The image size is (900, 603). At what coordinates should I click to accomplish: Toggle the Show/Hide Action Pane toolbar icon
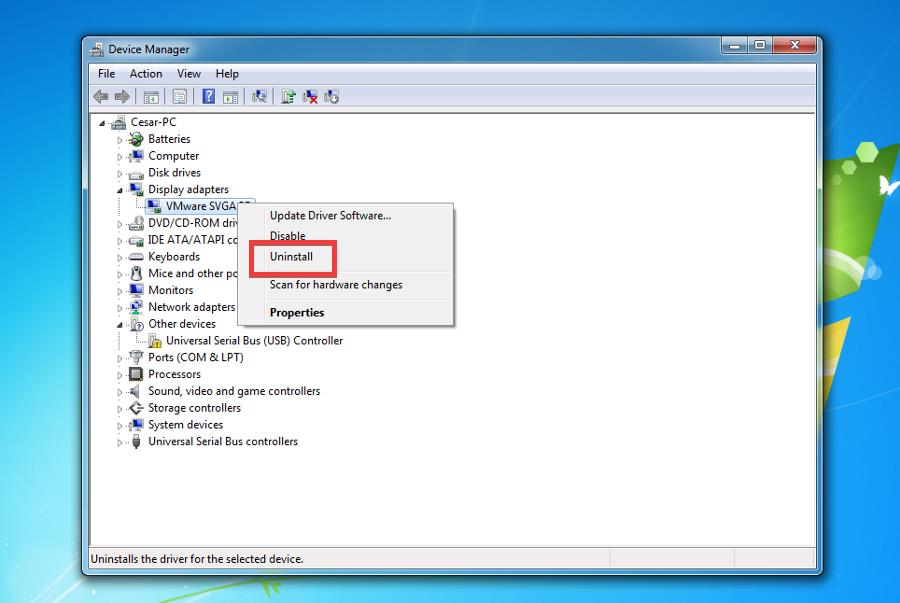(231, 97)
